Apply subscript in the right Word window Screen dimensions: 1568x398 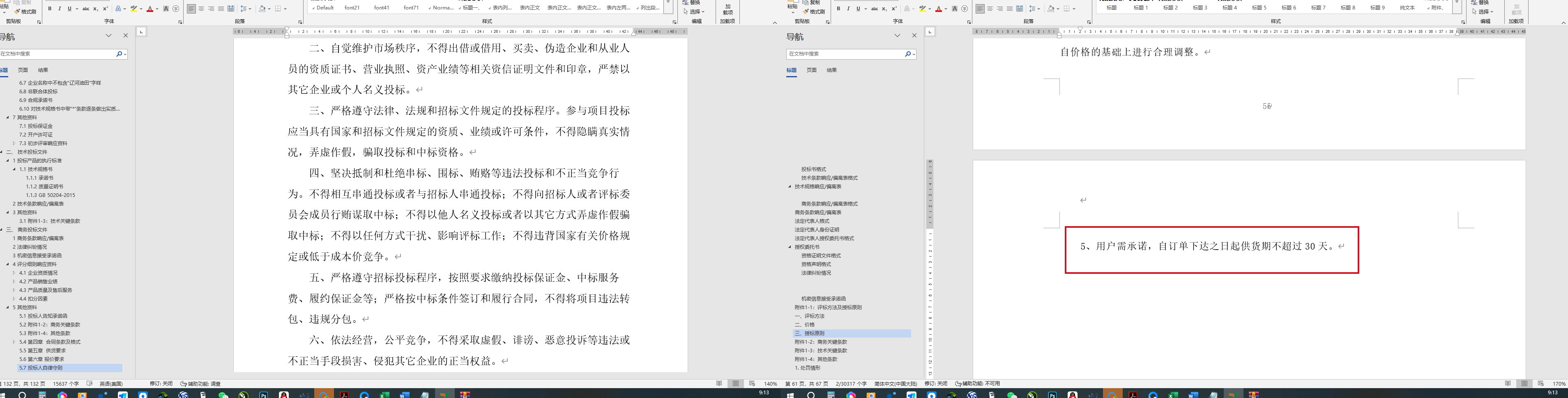884,9
